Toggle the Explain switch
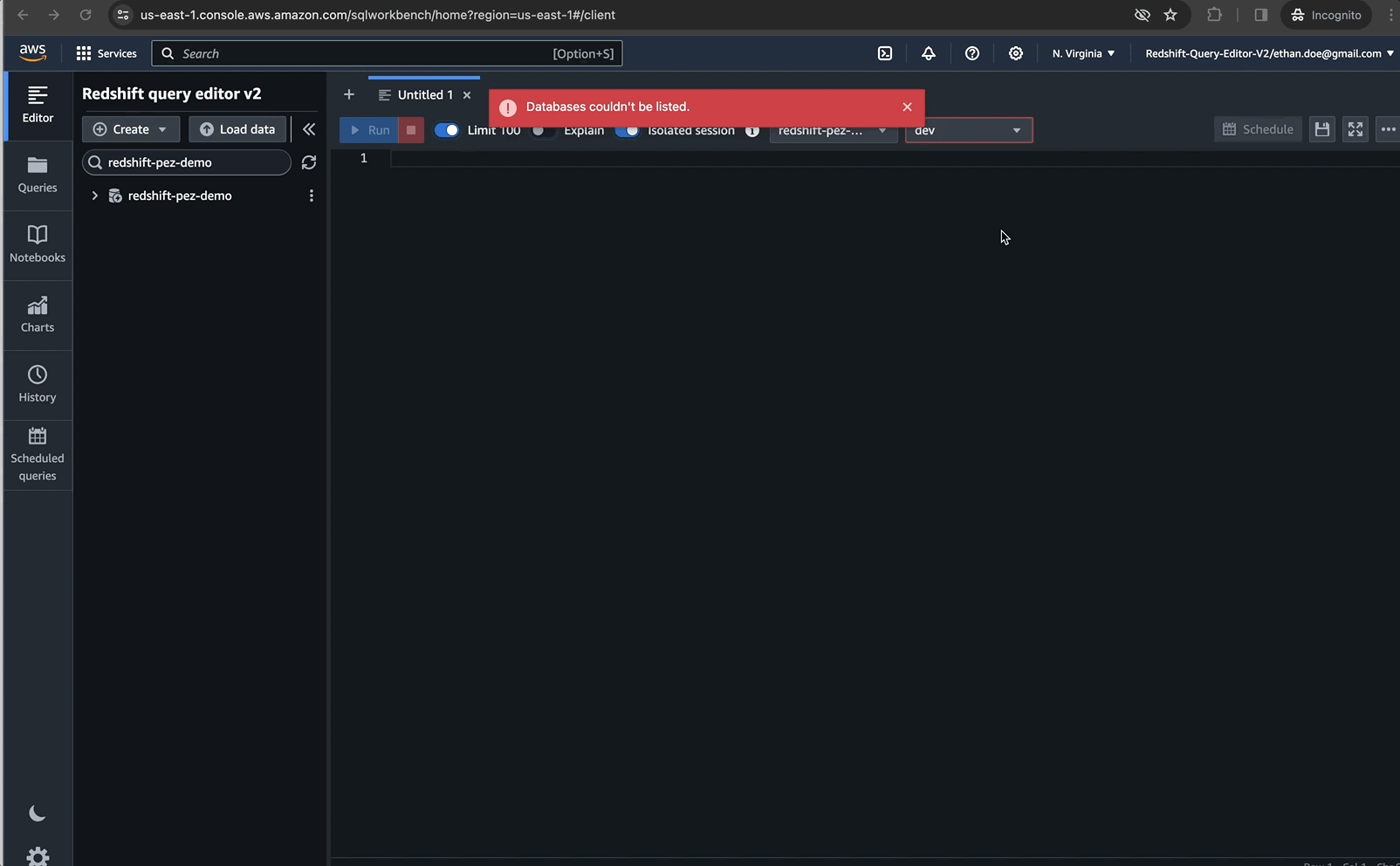The width and height of the screenshot is (1400, 866). click(x=543, y=130)
